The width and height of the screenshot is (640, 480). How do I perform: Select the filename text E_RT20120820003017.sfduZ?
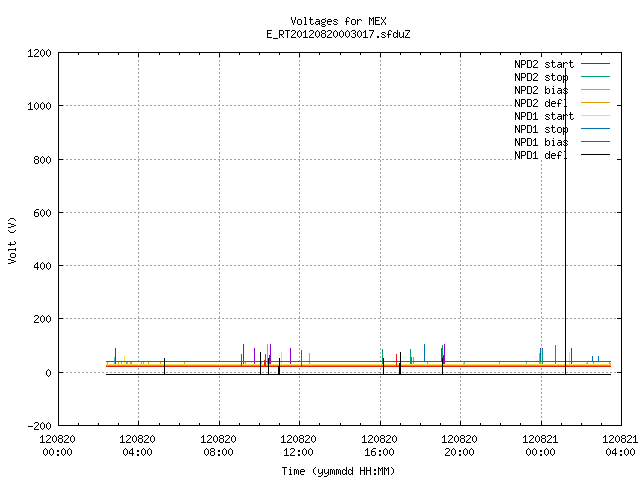tap(338, 34)
